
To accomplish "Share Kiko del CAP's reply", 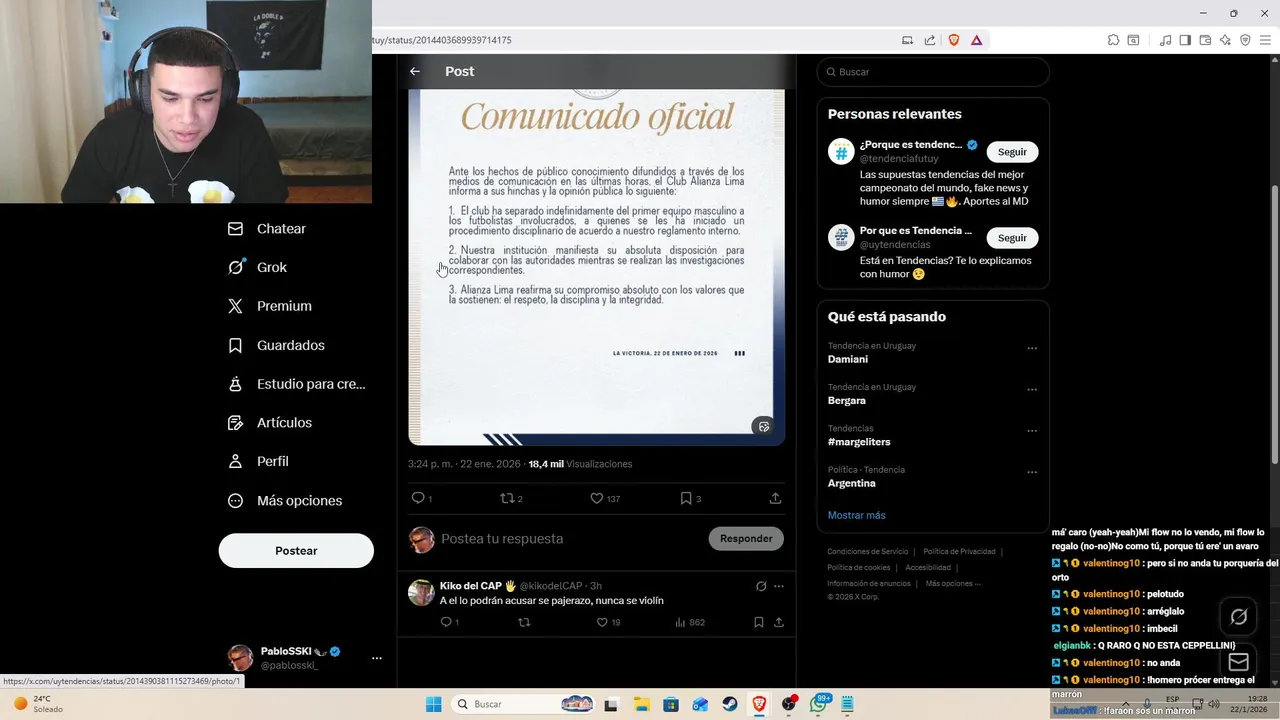I will 778,622.
